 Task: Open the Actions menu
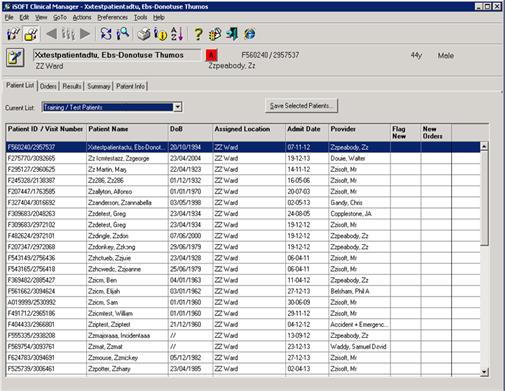point(82,17)
